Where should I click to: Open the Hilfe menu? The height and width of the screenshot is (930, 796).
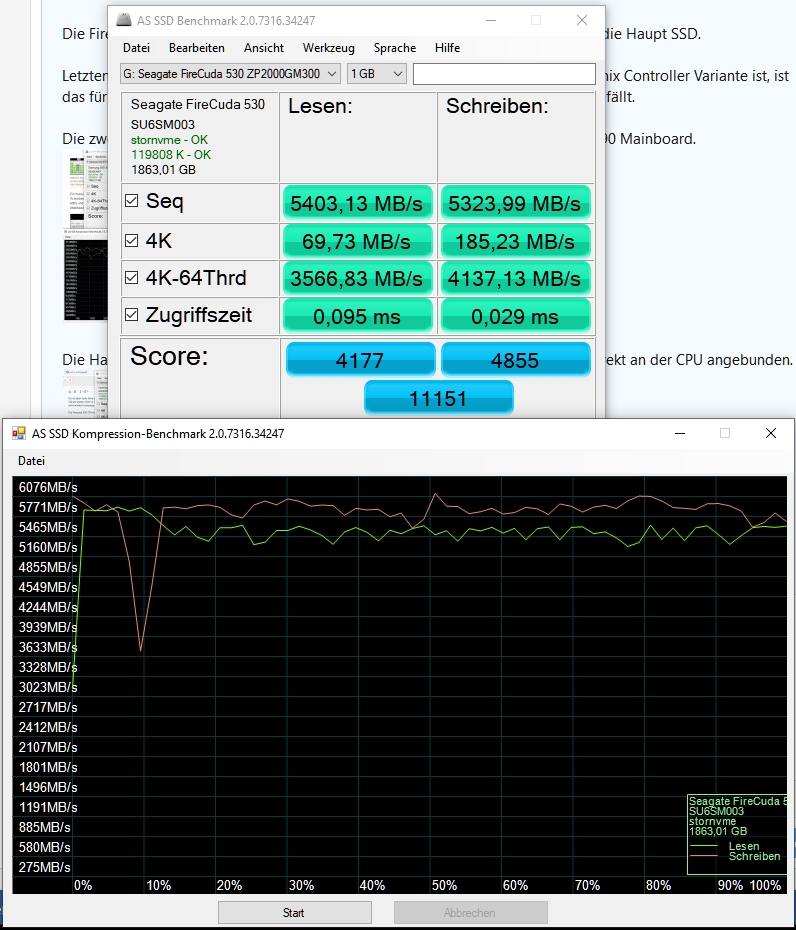(x=447, y=48)
